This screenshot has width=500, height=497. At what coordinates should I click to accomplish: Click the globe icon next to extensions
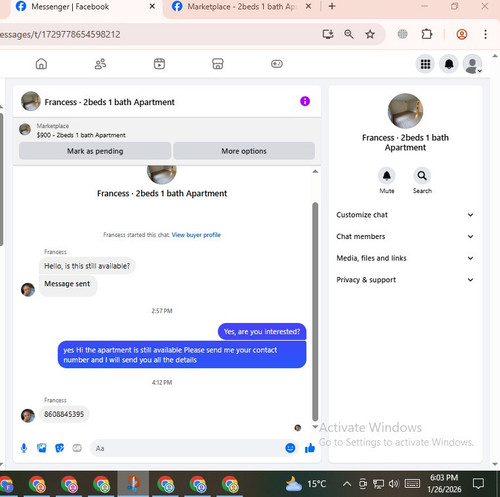pyautogui.click(x=402, y=34)
